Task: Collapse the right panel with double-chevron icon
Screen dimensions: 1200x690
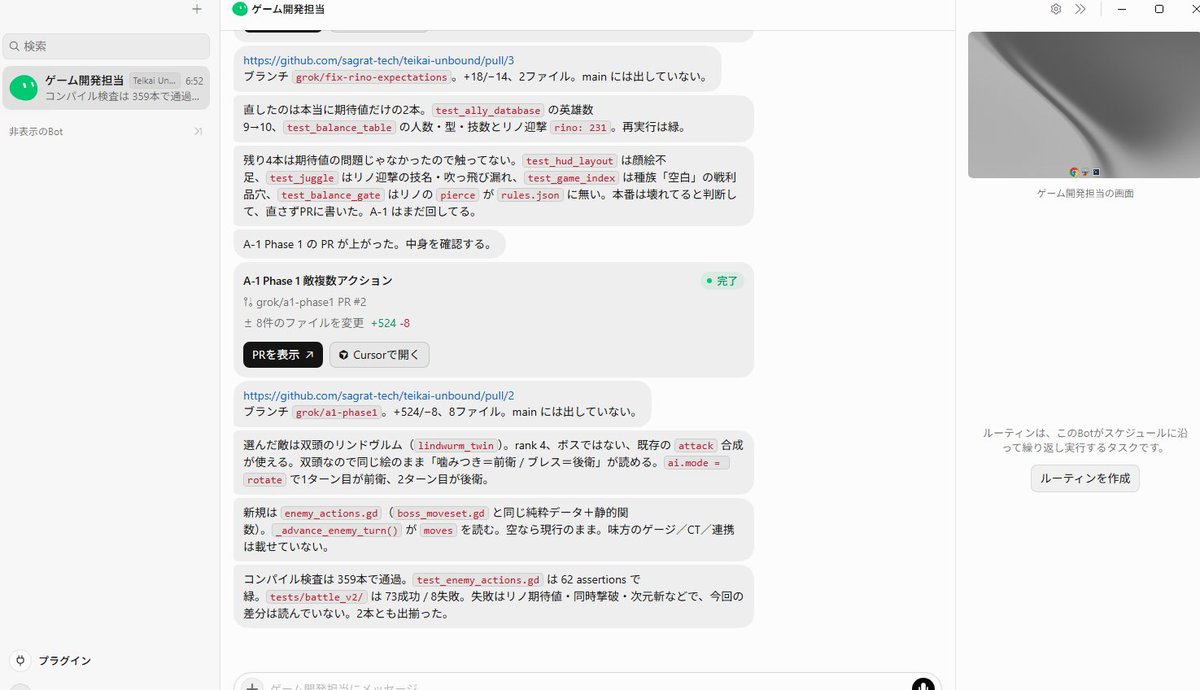Action: pos(1080,9)
